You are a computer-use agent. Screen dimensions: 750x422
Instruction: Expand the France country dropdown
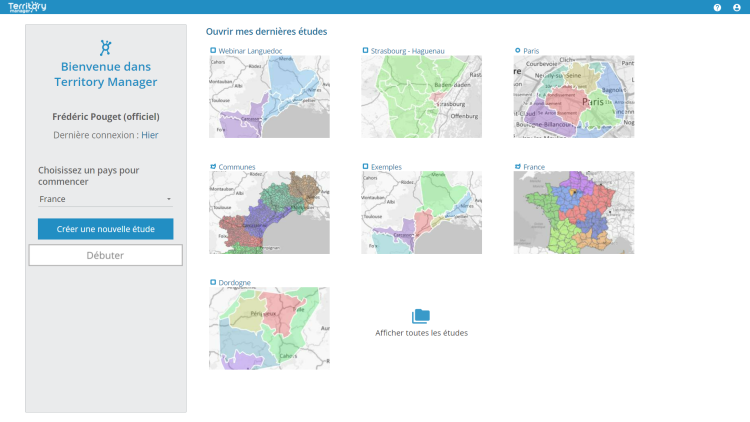[x=105, y=199]
